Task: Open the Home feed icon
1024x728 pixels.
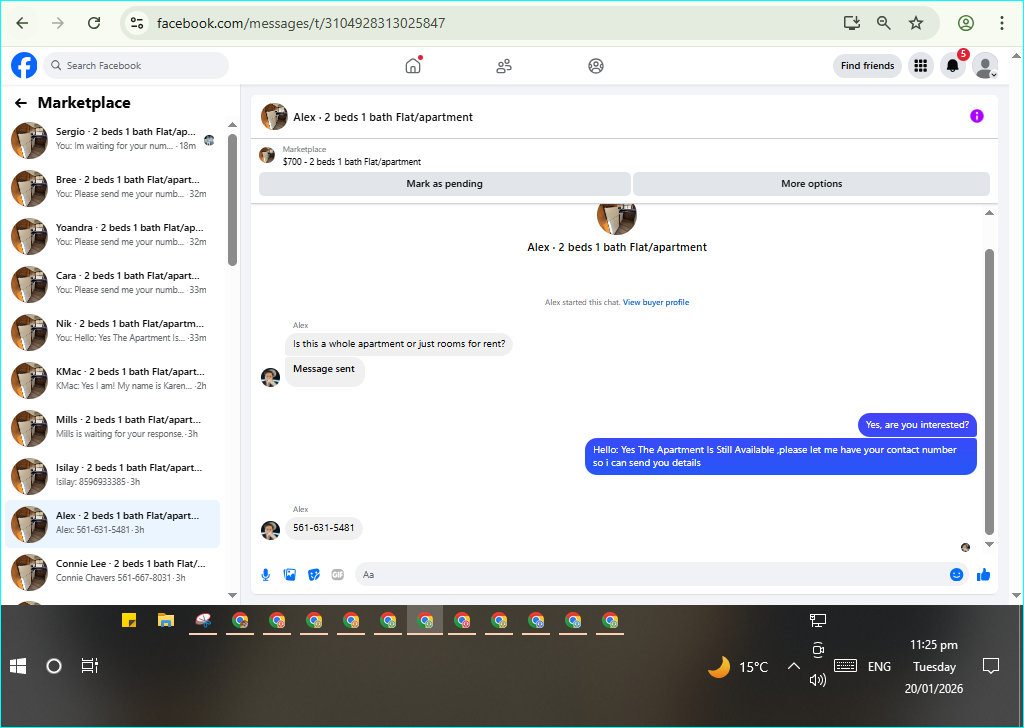Action: click(x=413, y=65)
